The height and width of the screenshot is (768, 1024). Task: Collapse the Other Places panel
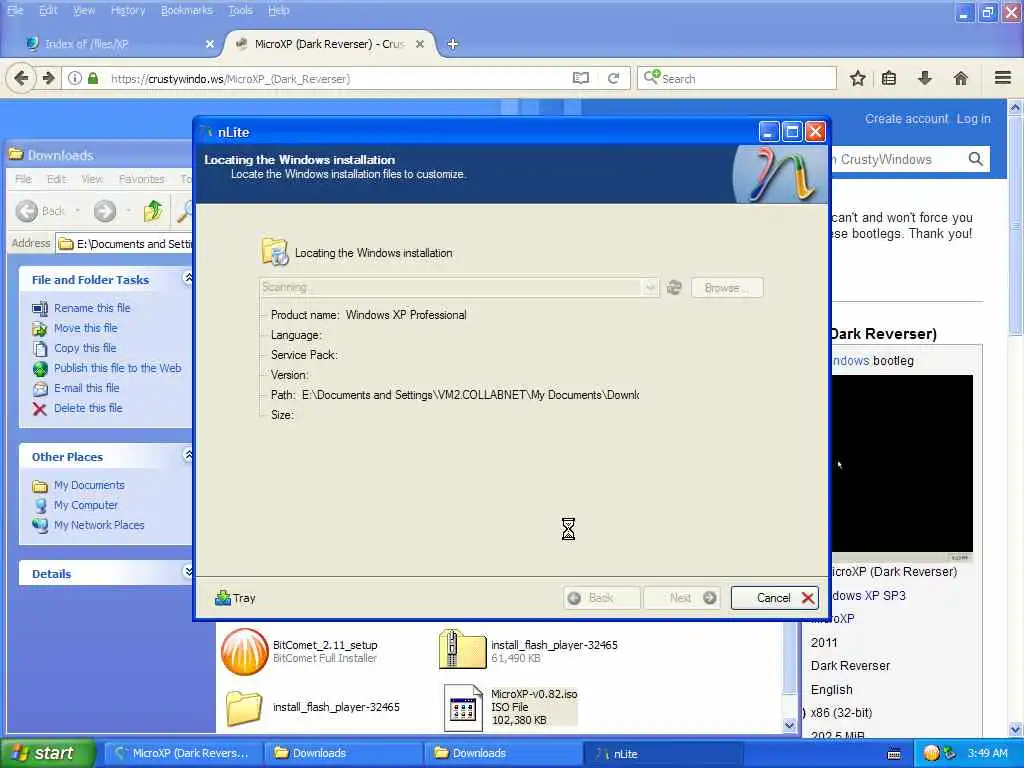188,455
